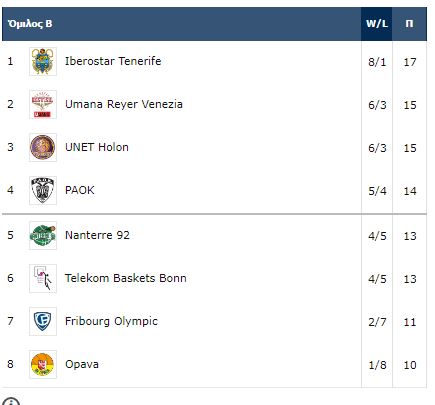Open the UNET Holon round logo
This screenshot has height=405, width=435.
pyautogui.click(x=43, y=147)
